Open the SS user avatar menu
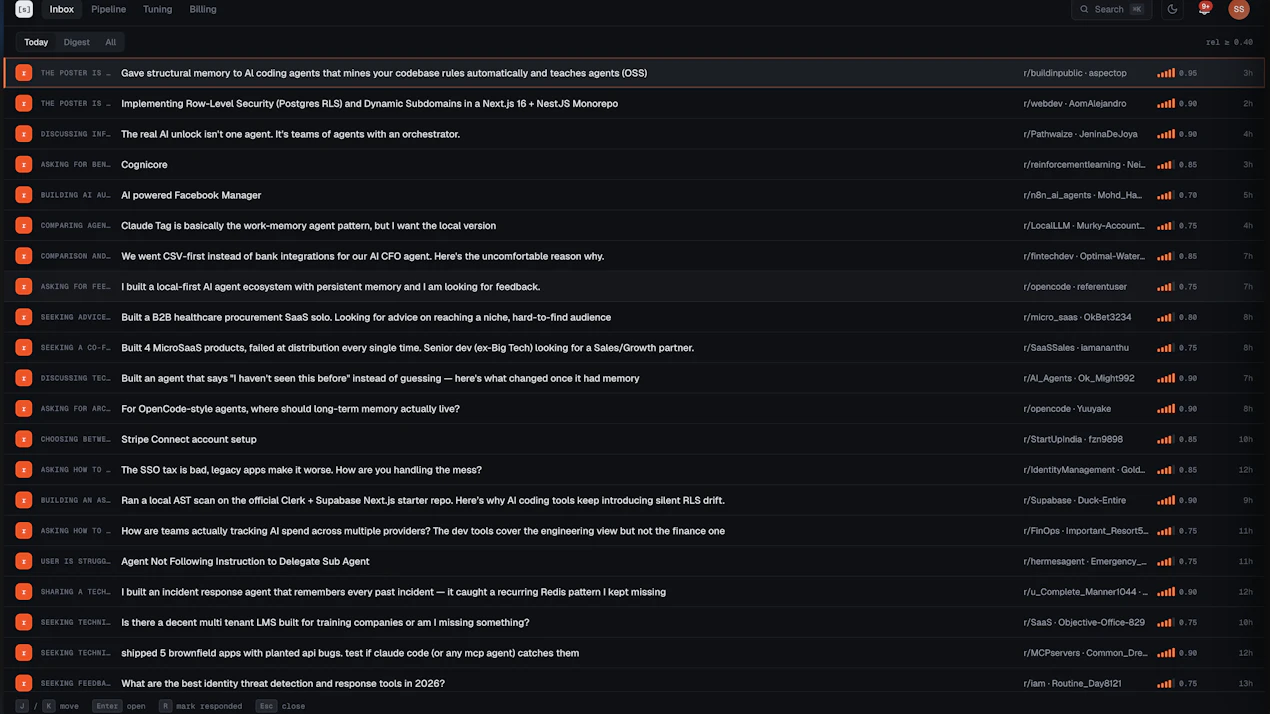The image size is (1270, 714). pyautogui.click(x=1239, y=9)
